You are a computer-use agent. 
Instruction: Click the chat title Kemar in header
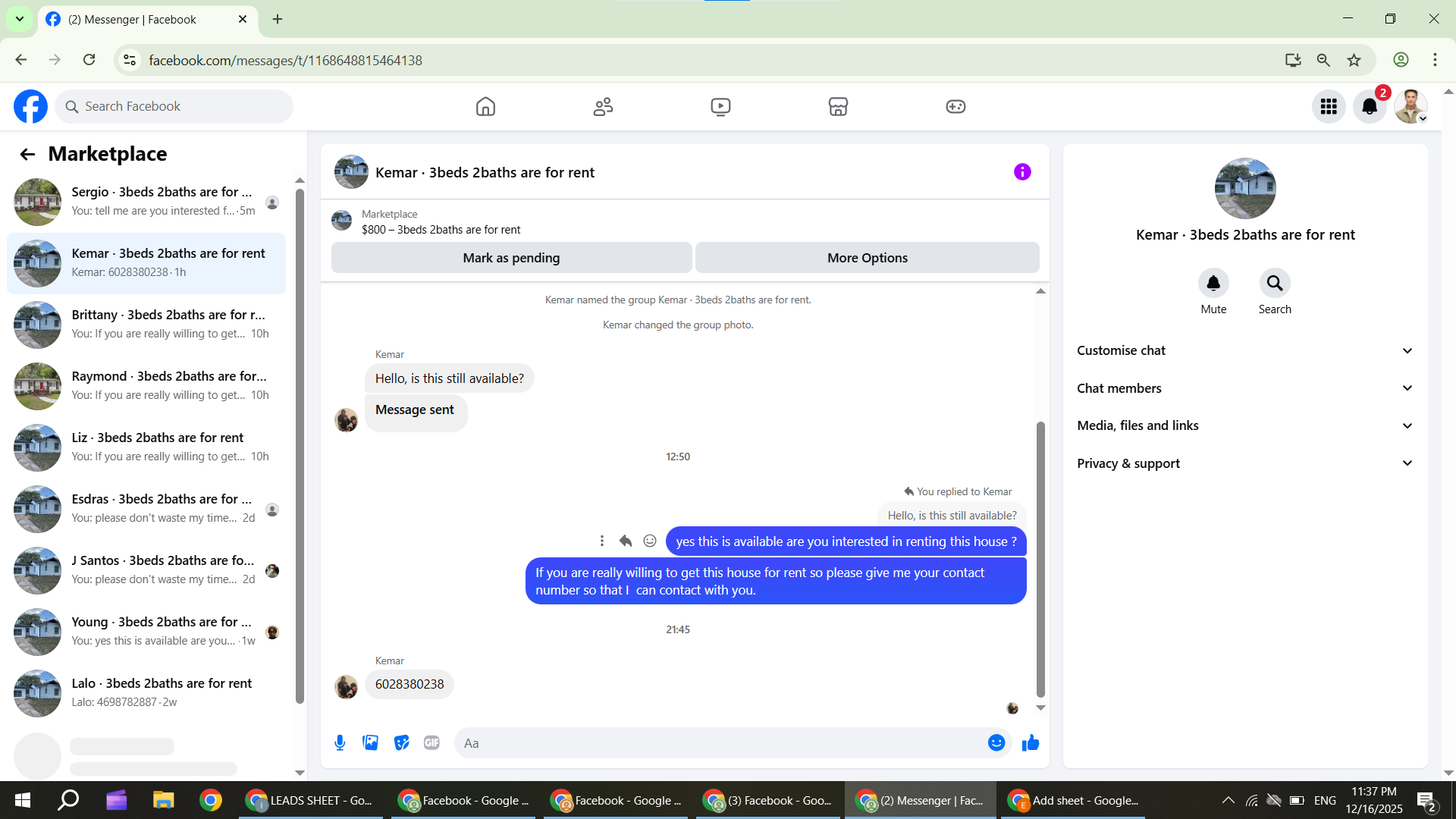[485, 173]
